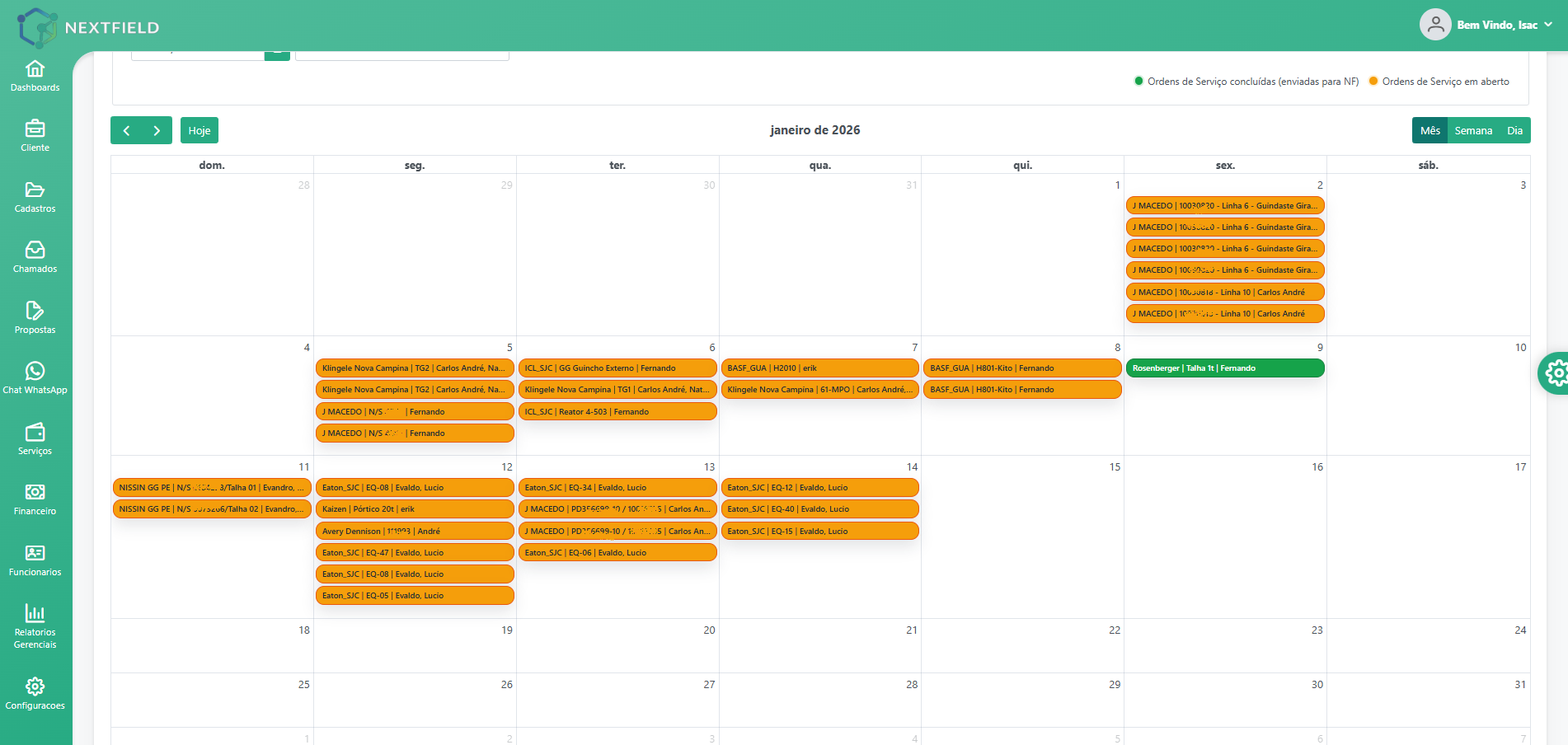Open NISSIN GG PE Talha 01 event
The height and width of the screenshot is (745, 1568).
pyautogui.click(x=212, y=488)
